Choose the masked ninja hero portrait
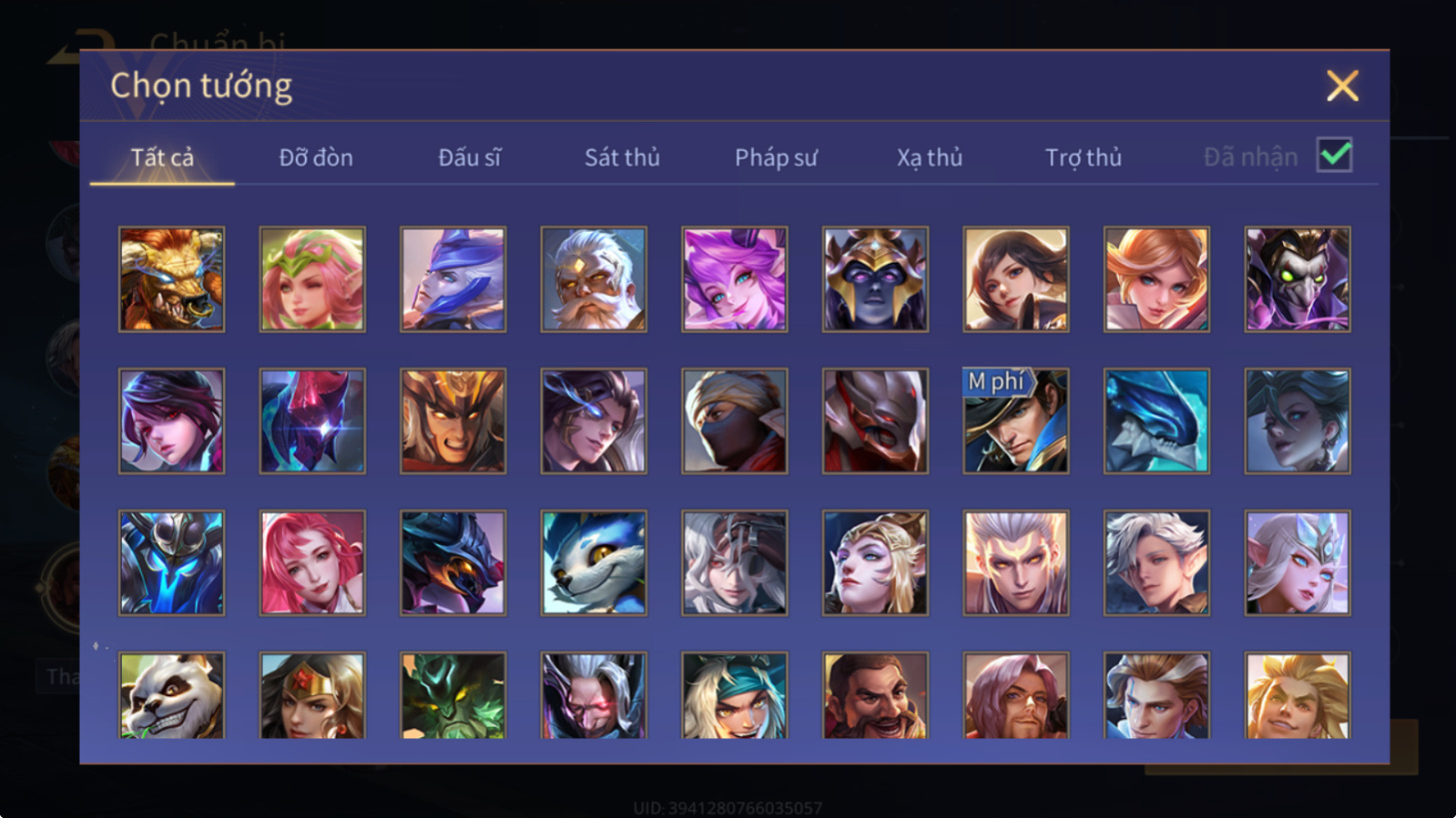The image size is (1456, 818). (734, 420)
